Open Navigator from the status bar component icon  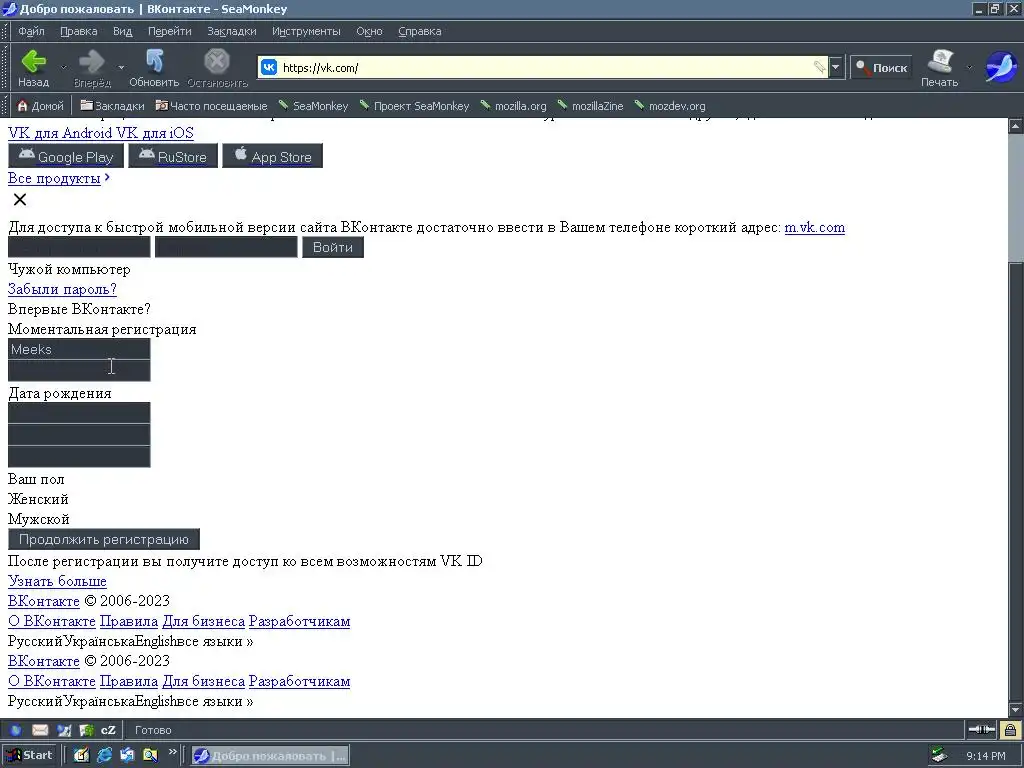coord(16,730)
